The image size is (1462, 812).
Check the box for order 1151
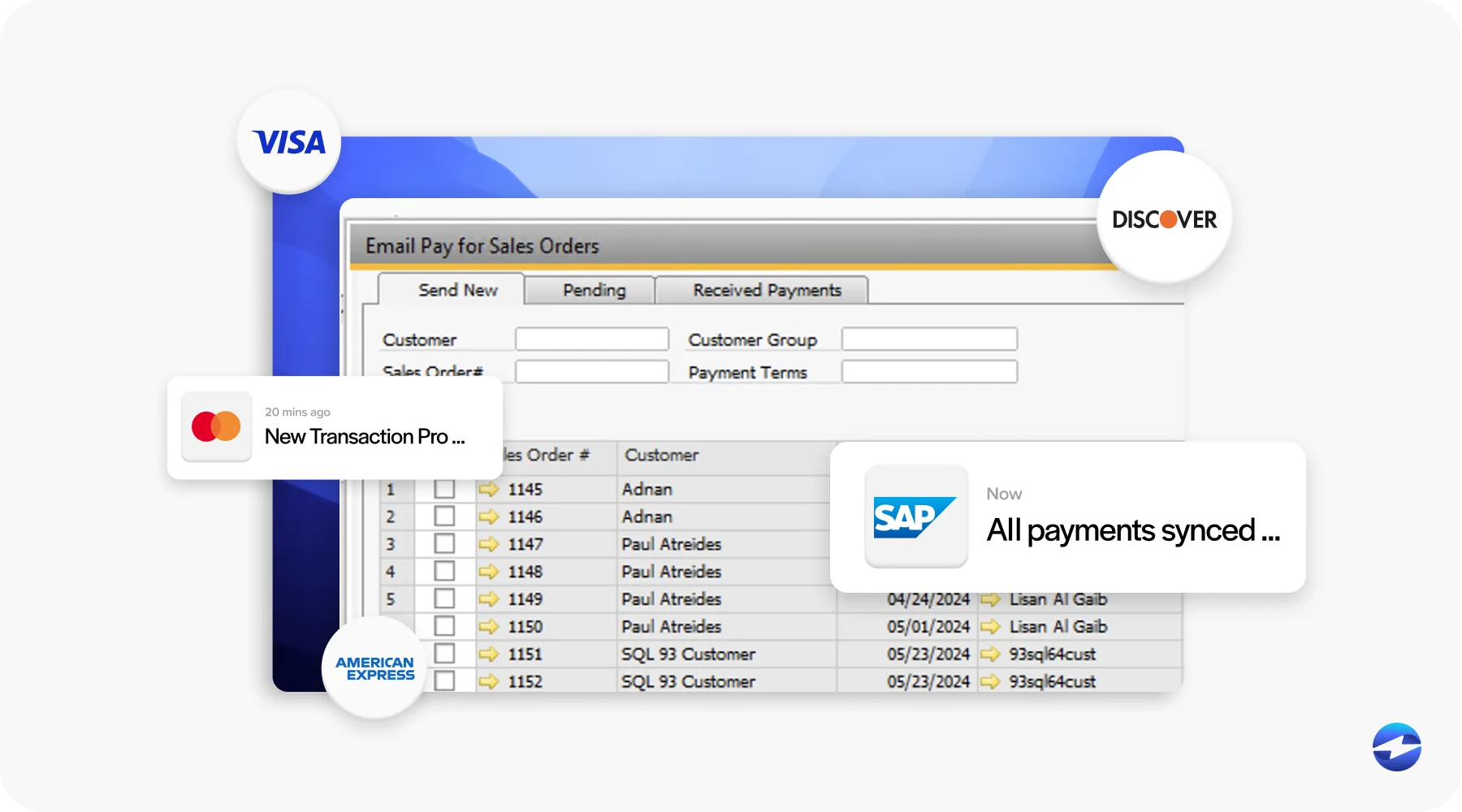[444, 654]
